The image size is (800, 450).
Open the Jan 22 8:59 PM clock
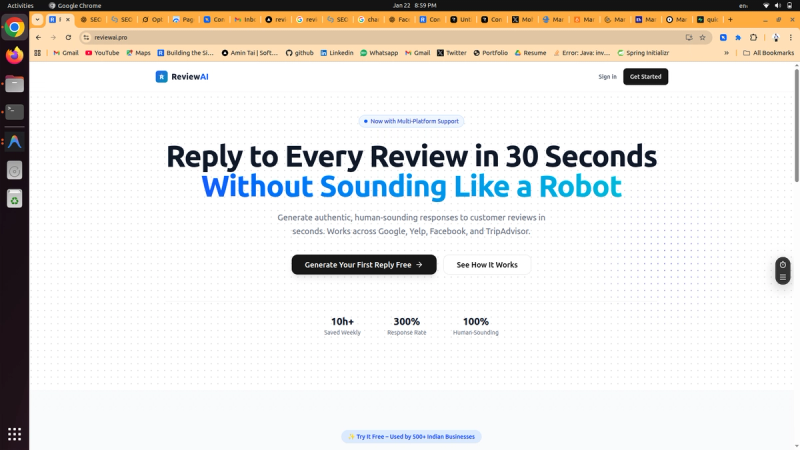coord(414,5)
